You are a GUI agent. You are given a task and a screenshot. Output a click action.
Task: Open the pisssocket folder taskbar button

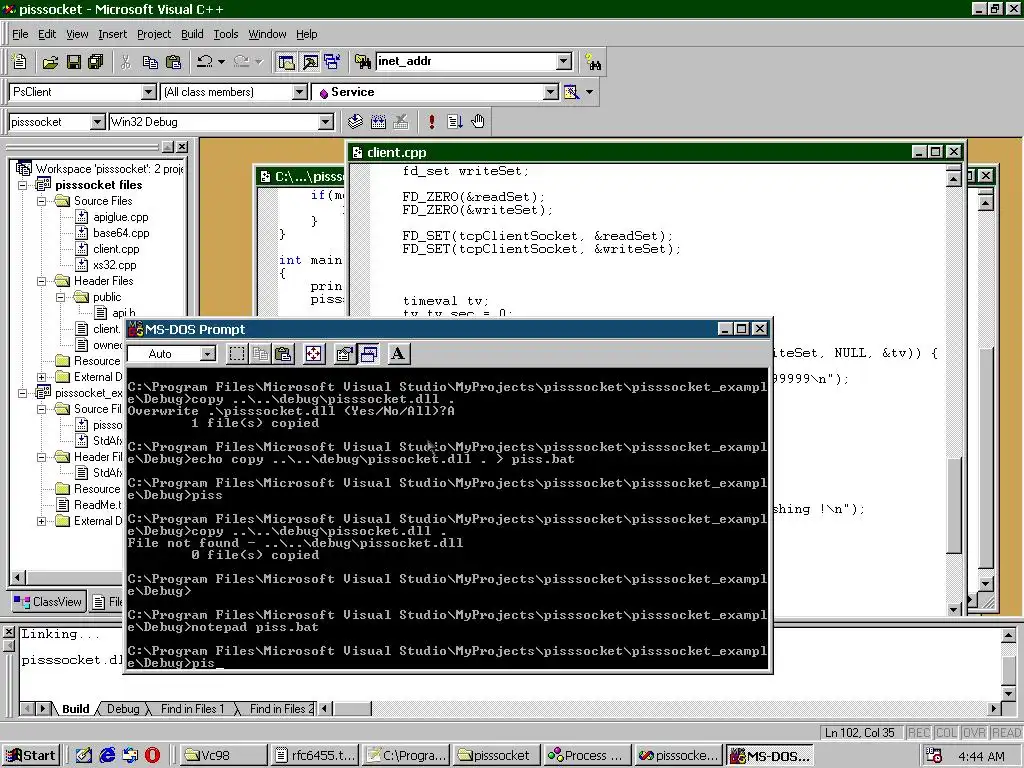(x=496, y=756)
